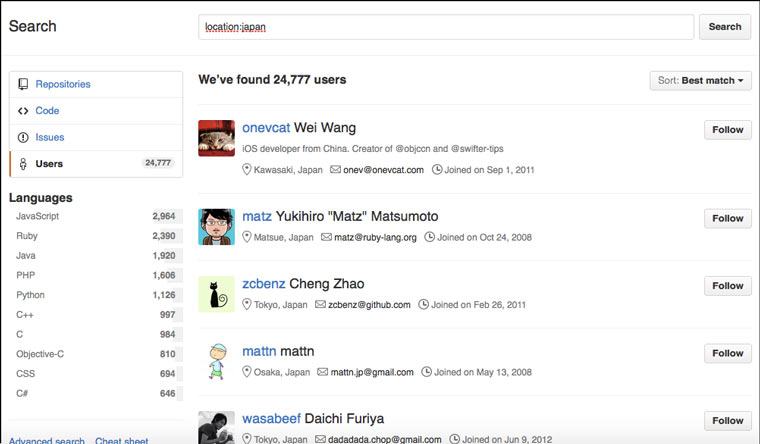Filter by Java language

96,255
